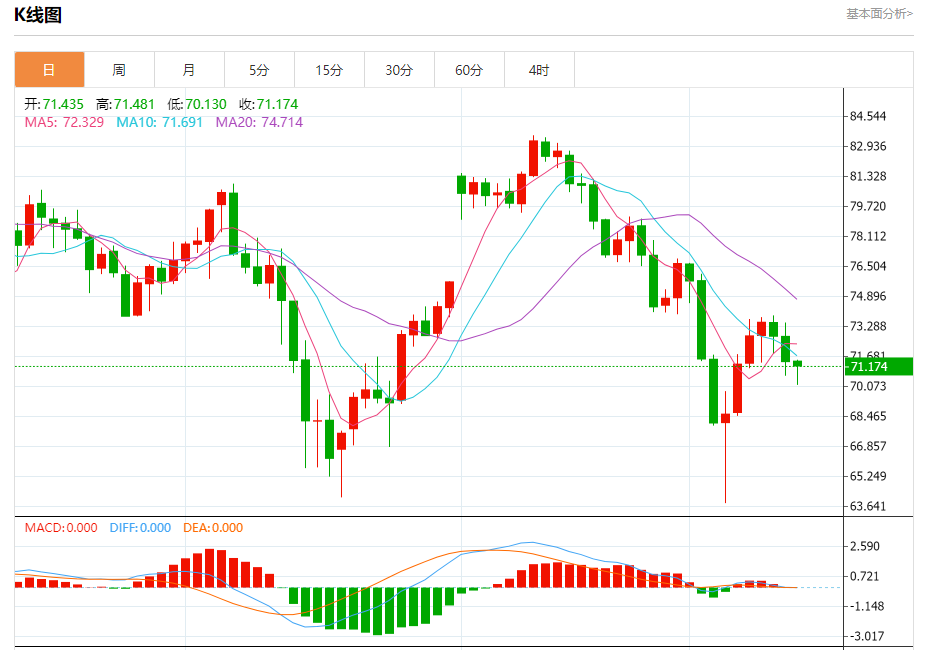The image size is (926, 650).
Task: Open the 15分 interval tab
Action: pos(329,70)
